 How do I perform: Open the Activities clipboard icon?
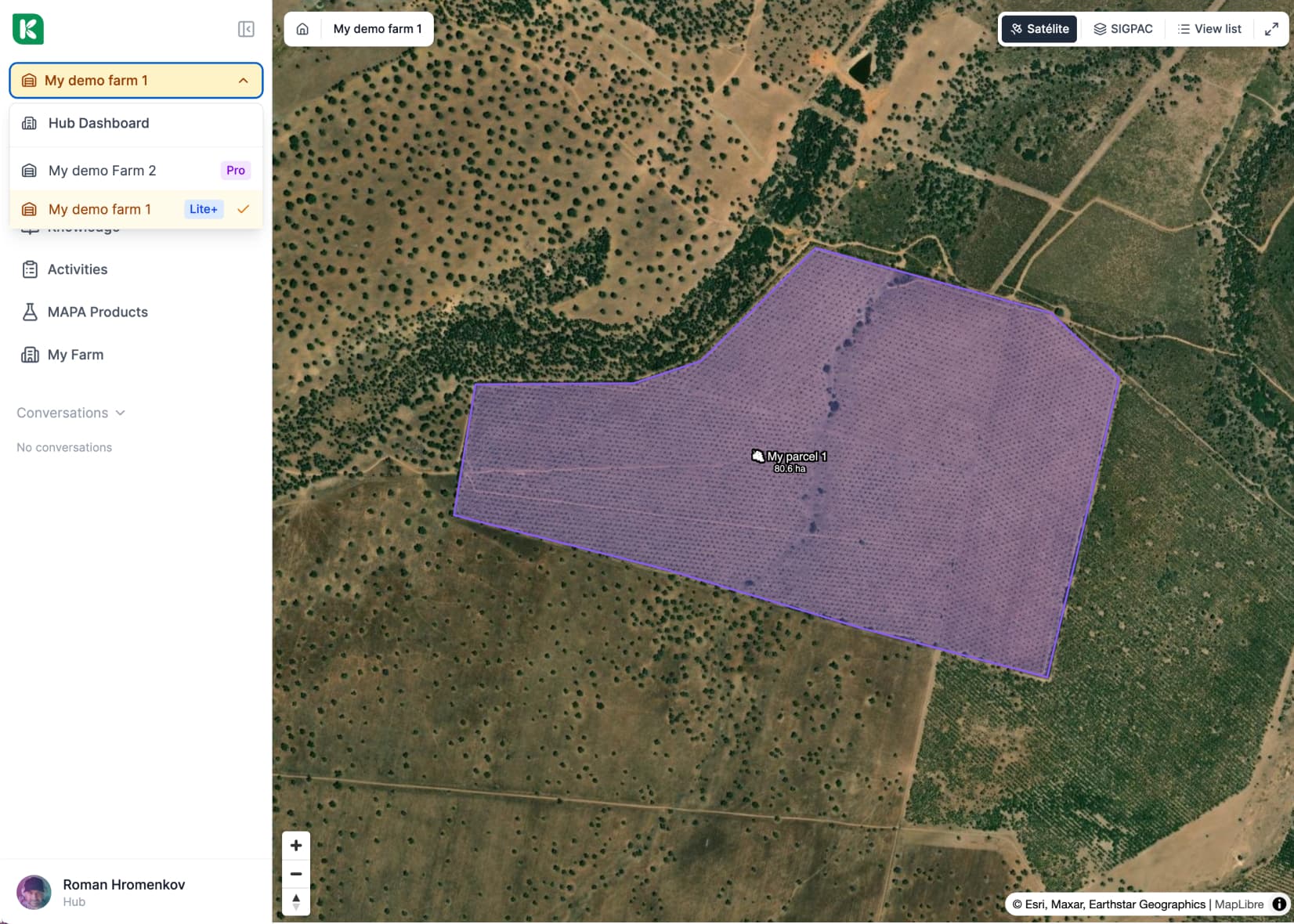point(29,269)
